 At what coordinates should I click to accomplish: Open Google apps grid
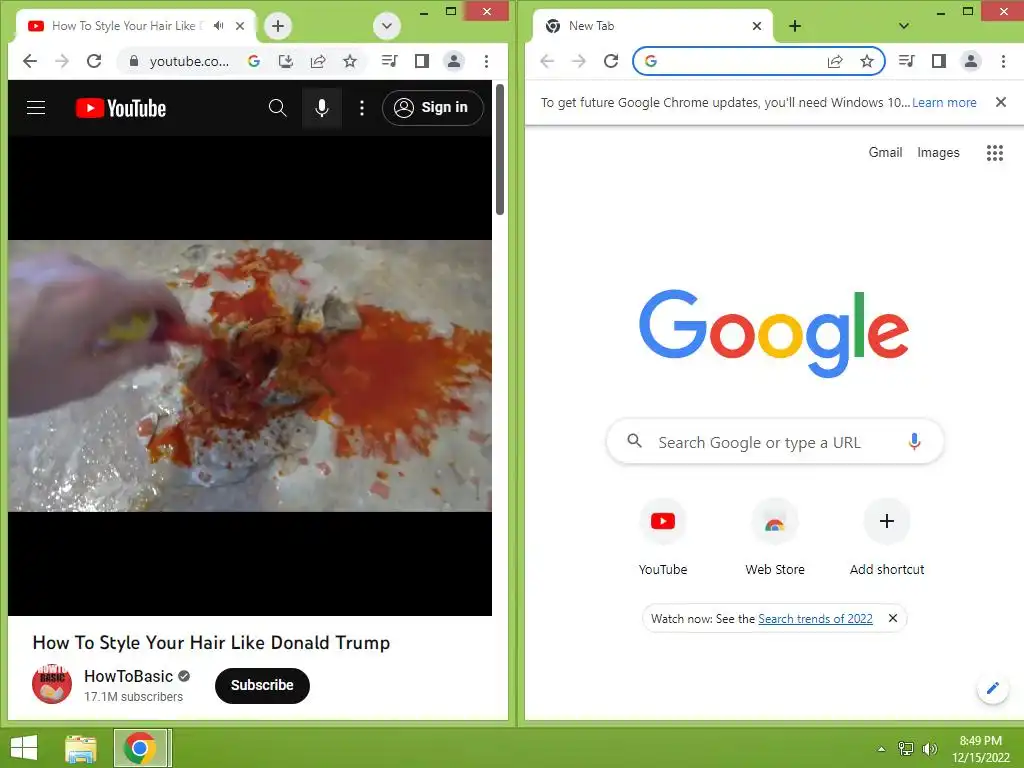(995, 153)
